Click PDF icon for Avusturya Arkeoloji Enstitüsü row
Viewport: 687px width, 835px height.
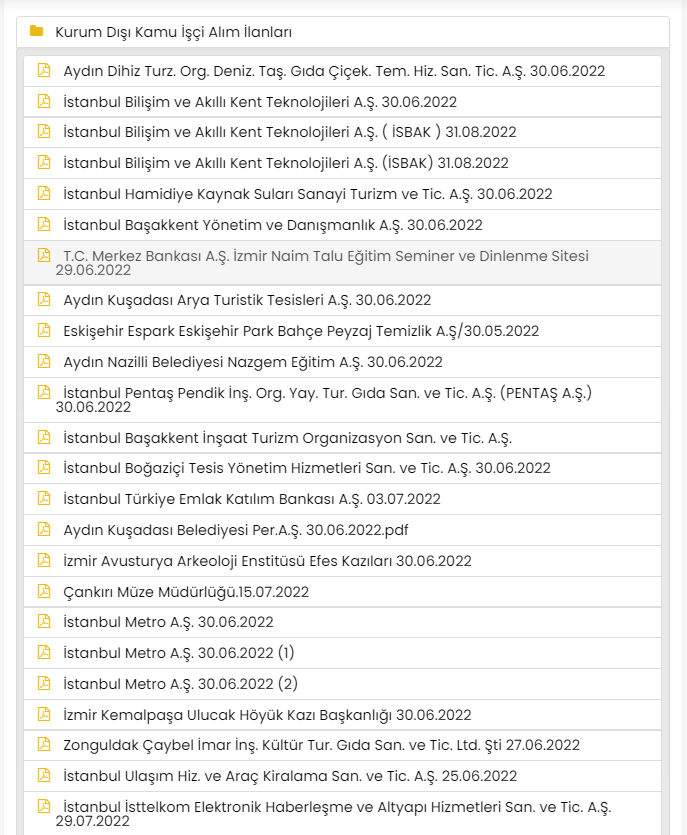coord(44,559)
